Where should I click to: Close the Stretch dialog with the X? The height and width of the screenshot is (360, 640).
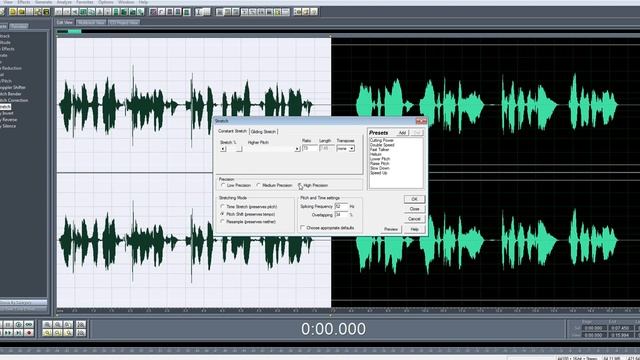pyautogui.click(x=421, y=121)
